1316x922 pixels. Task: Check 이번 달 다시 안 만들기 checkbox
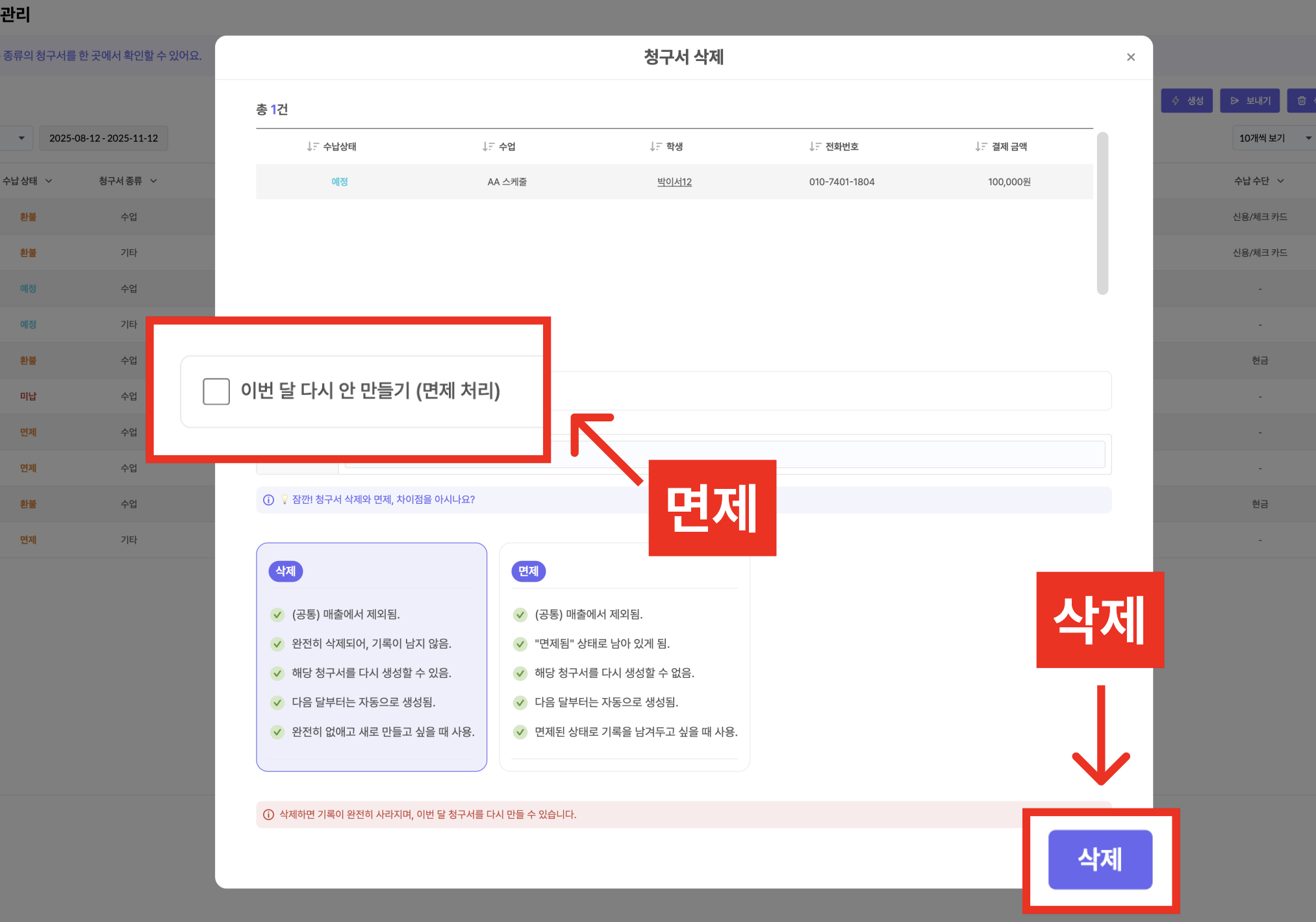point(216,392)
